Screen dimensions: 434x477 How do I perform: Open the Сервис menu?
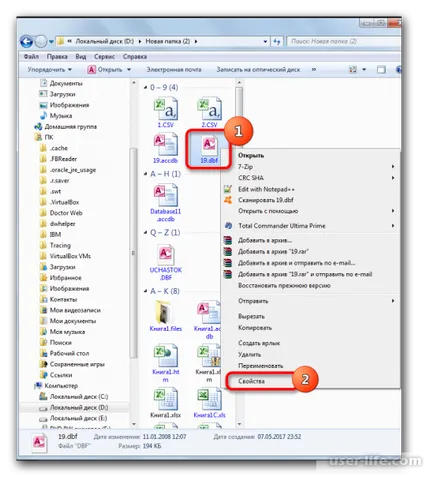click(104, 57)
